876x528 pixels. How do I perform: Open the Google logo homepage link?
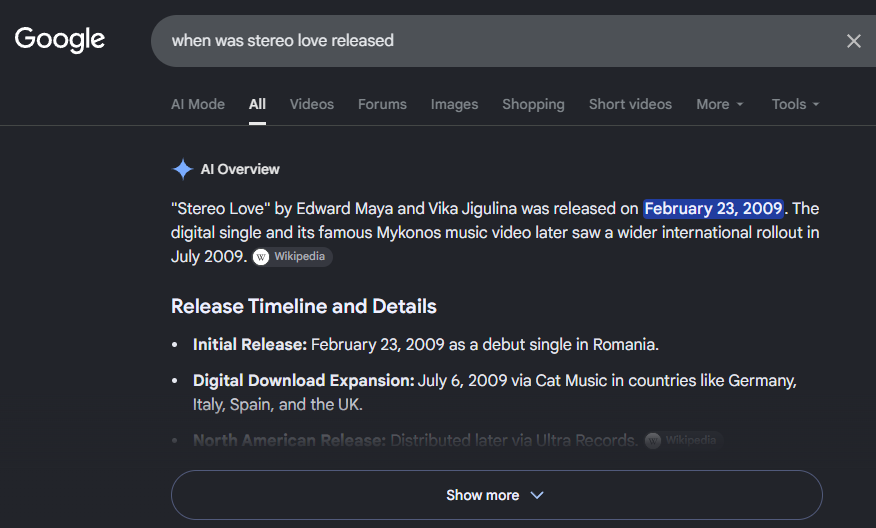pos(60,40)
